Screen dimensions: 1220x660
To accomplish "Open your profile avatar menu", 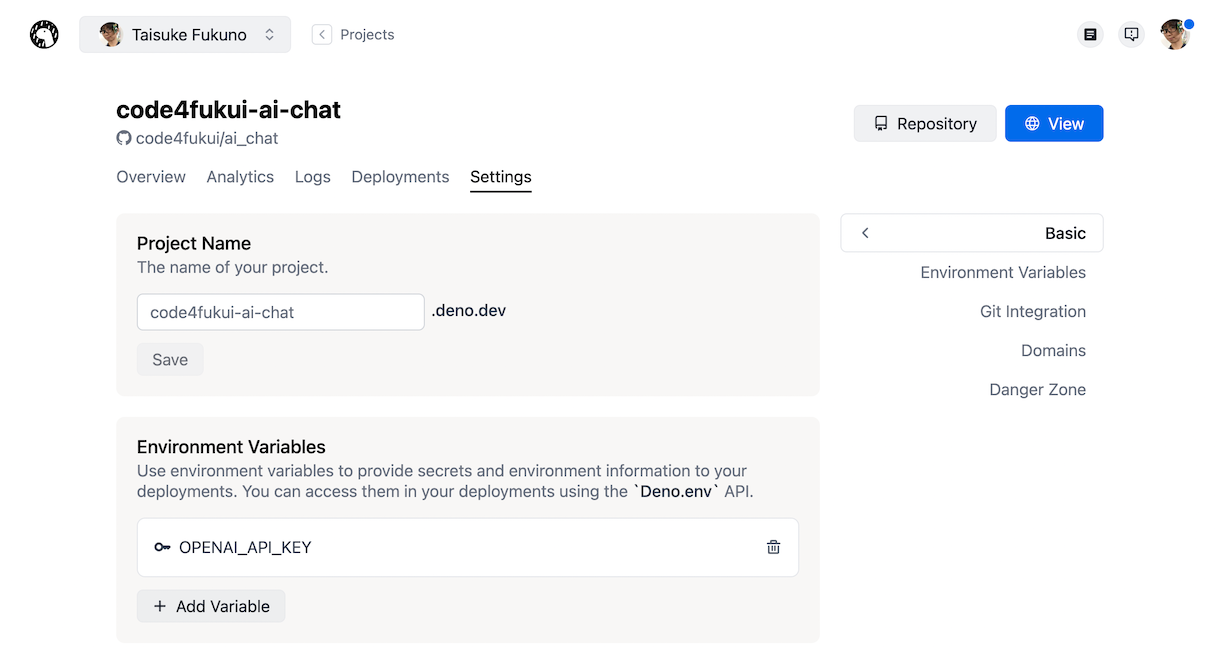I will pyautogui.click(x=1175, y=33).
